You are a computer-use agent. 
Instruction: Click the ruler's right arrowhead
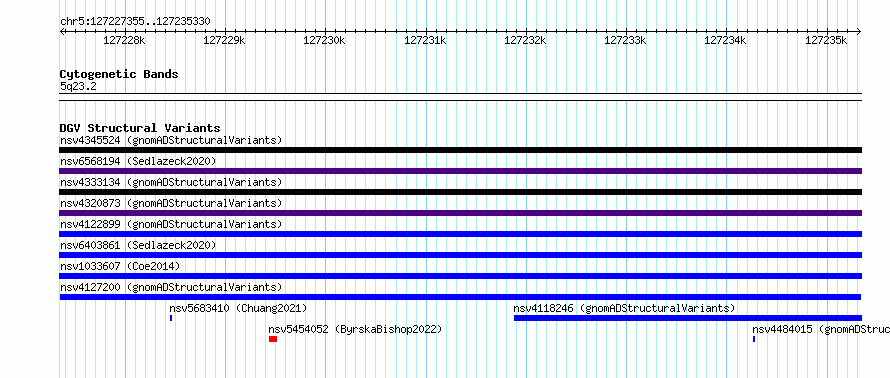859,31
